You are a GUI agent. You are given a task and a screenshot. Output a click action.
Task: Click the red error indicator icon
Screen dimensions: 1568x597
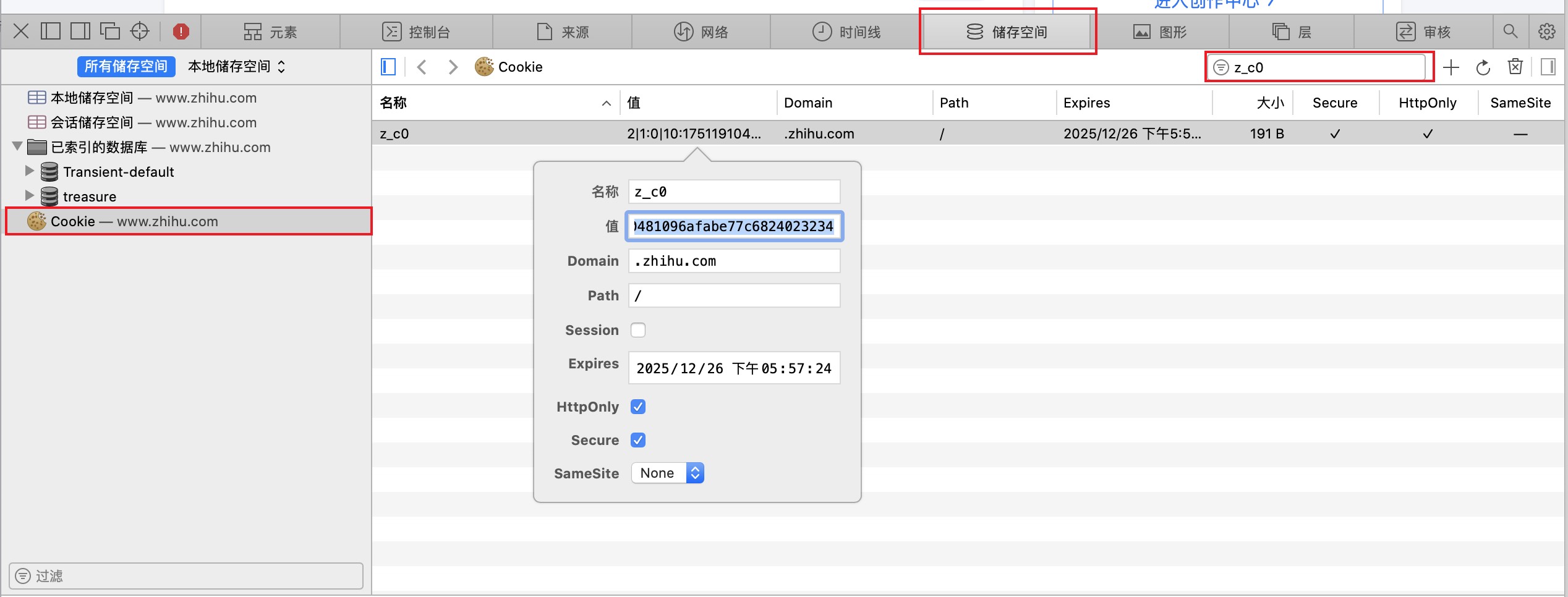click(181, 31)
